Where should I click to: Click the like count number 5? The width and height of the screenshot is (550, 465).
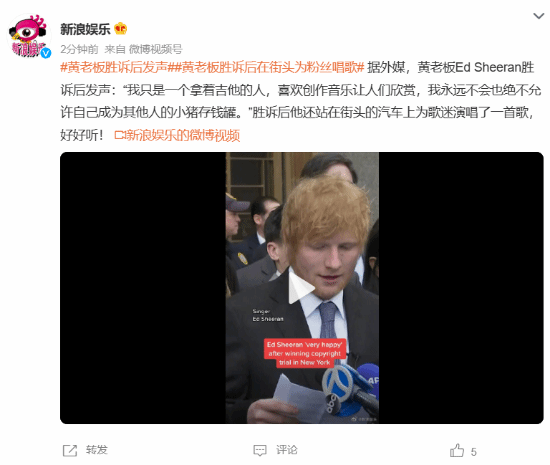[474, 452]
